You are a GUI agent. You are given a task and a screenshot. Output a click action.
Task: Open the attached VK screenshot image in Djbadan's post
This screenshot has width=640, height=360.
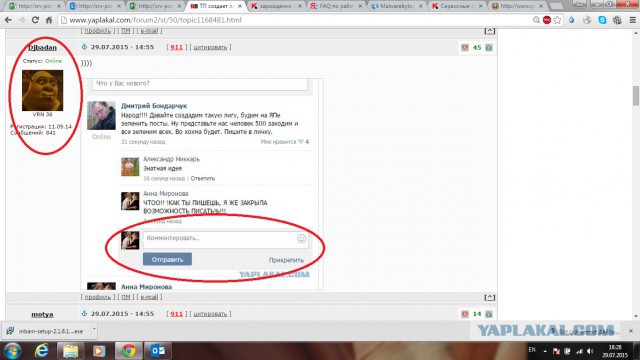tap(203, 184)
